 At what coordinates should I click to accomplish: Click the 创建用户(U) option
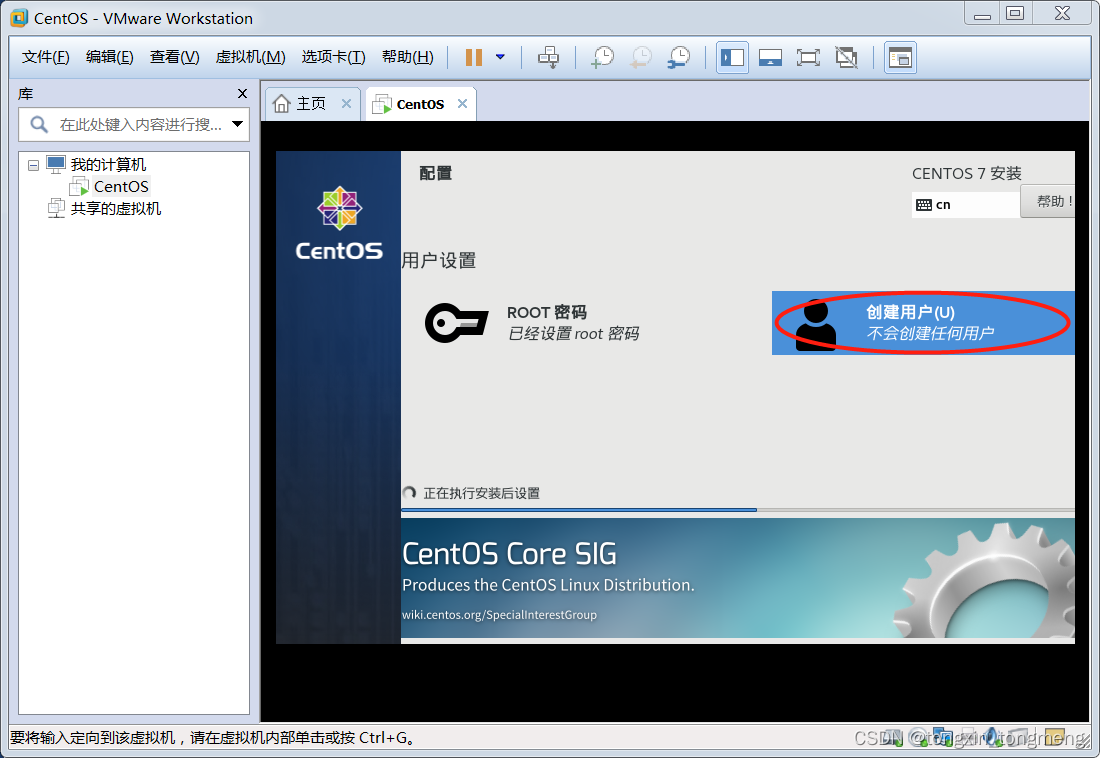(x=923, y=323)
